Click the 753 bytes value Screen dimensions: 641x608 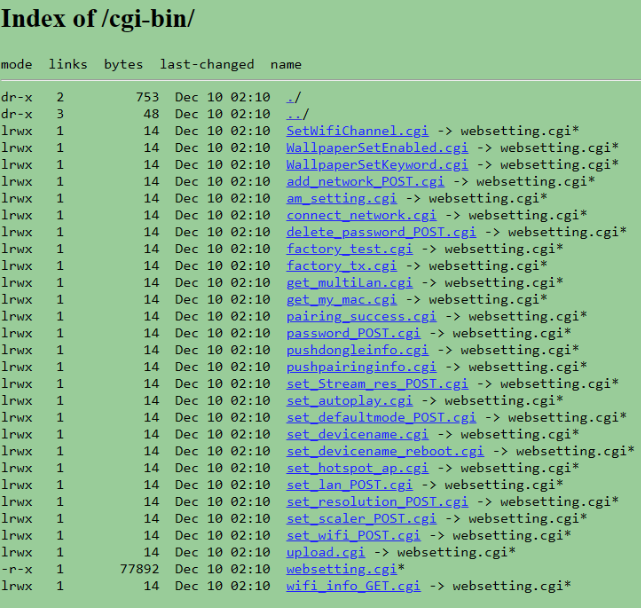click(147, 97)
